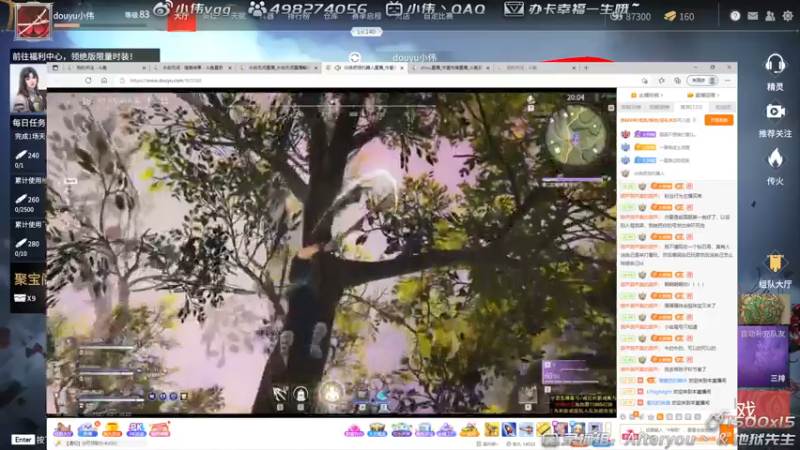The image size is (800, 450).
Task: Select the 贵宾(121) tab in chat panel
Action: click(x=691, y=107)
